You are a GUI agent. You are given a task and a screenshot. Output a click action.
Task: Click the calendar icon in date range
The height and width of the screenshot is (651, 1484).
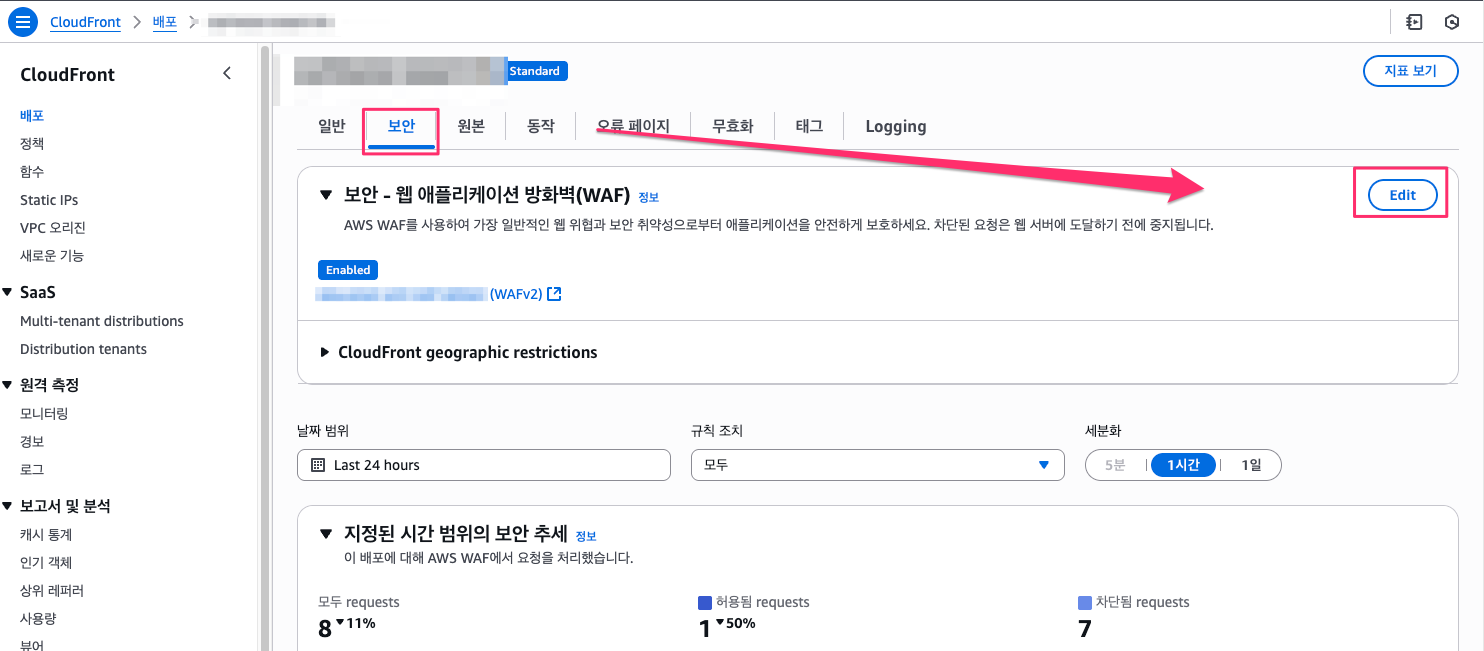[x=318, y=465]
